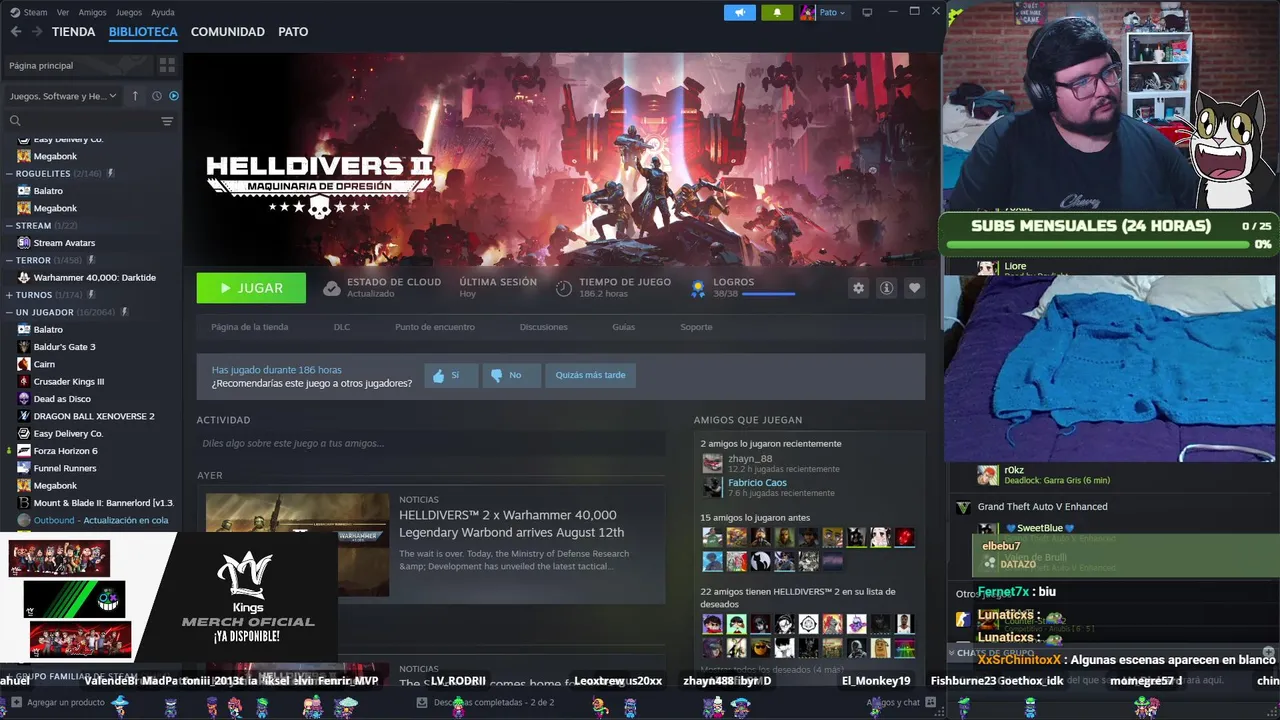Open Baldur's Gate 3 icon in library
The width and height of the screenshot is (1280, 720).
pos(24,347)
